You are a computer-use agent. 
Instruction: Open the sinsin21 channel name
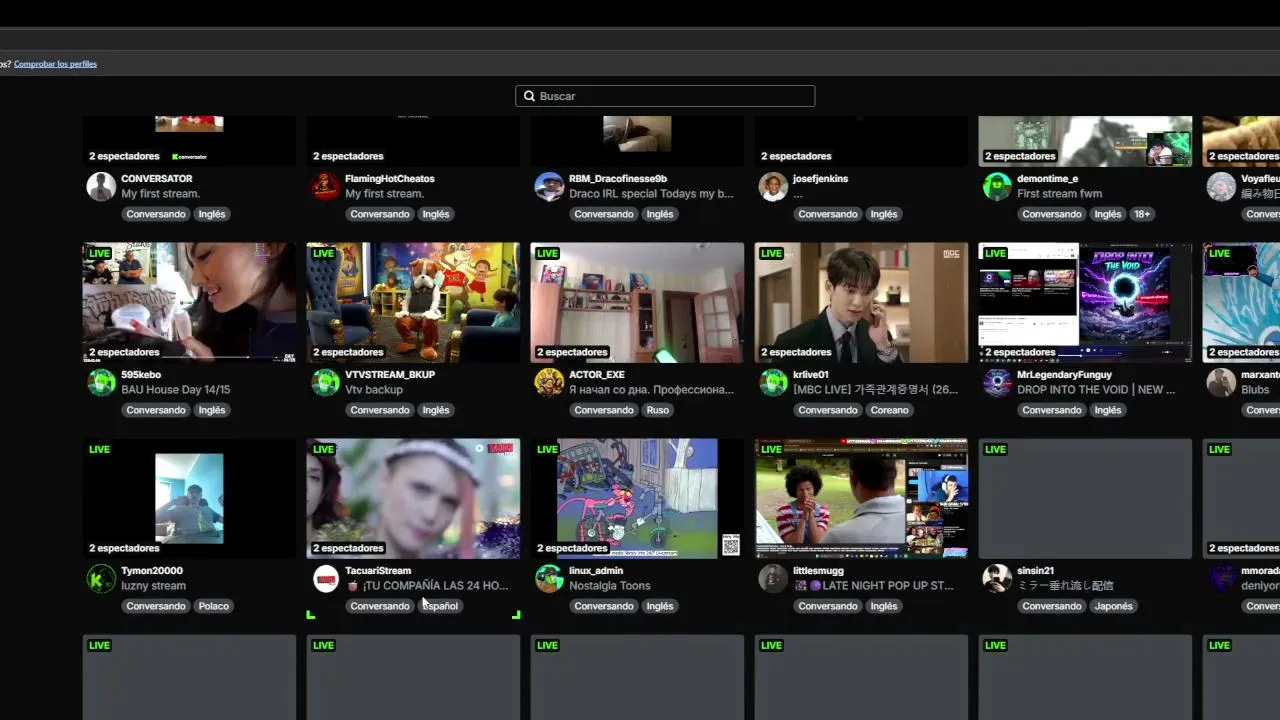tap(1036, 571)
